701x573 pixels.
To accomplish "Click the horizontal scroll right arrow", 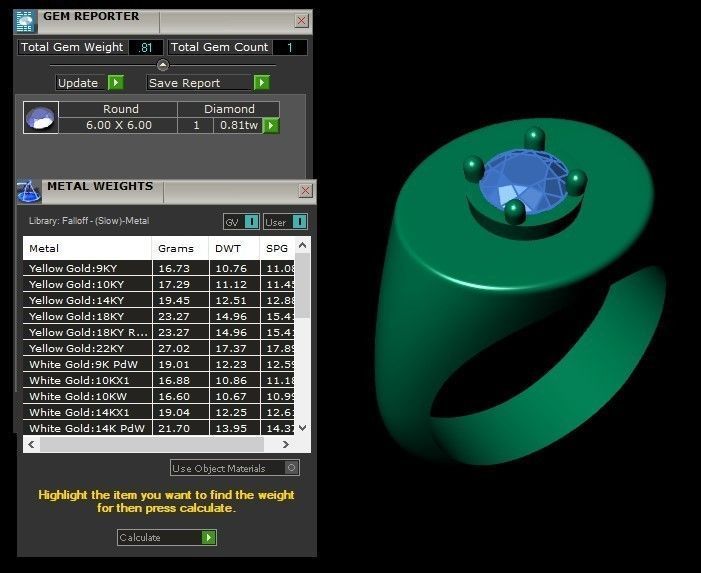I will [286, 444].
